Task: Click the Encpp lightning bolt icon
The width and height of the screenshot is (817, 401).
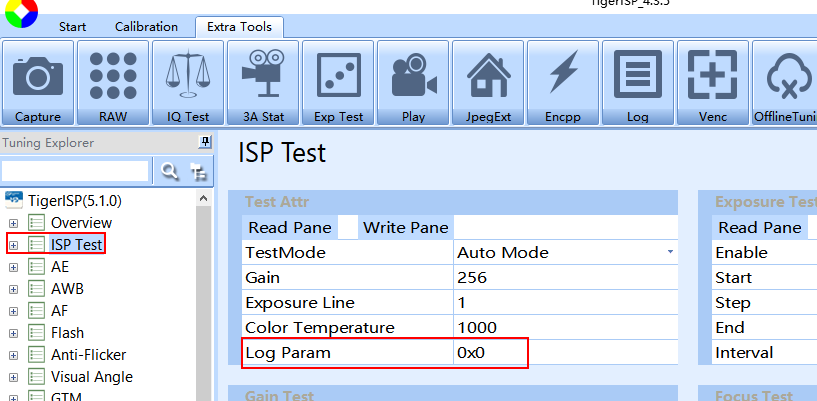Action: [563, 83]
